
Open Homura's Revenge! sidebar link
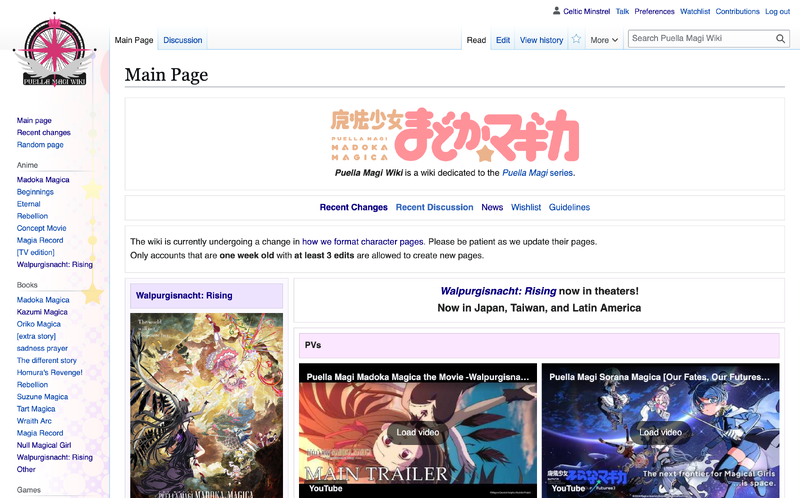pos(49,372)
